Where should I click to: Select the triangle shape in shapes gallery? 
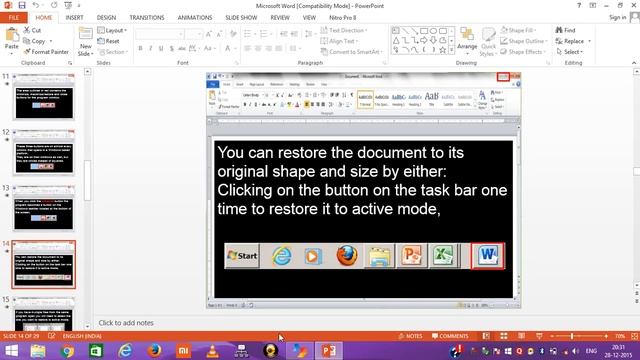pos(396,40)
